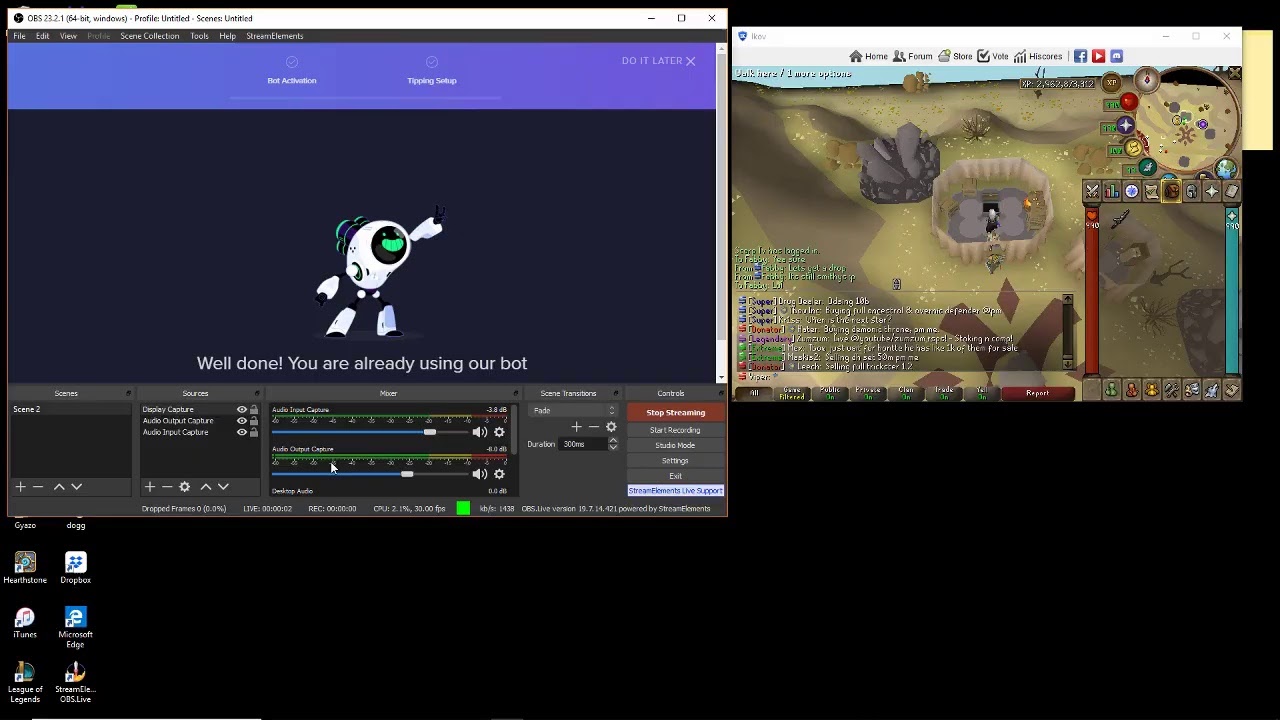1280x720 pixels.
Task: Undock the Sources panel
Action: point(257,393)
